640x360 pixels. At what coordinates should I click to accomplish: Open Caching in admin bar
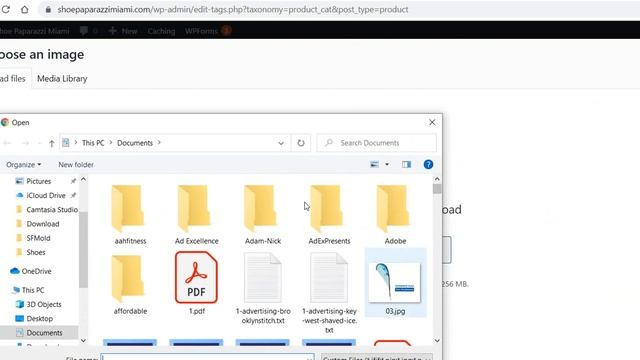[161, 31]
